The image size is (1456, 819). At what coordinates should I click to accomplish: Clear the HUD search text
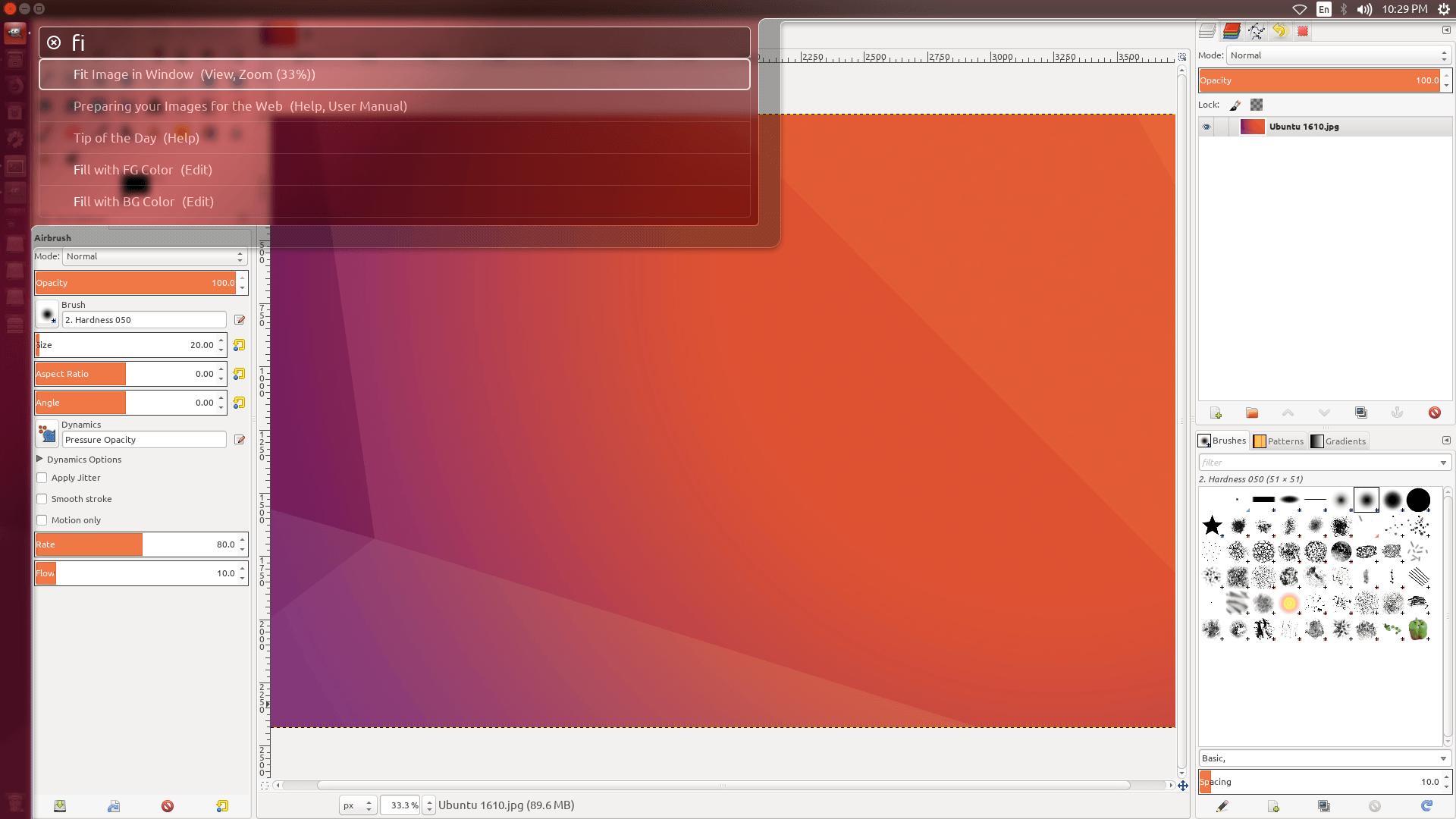pos(54,42)
